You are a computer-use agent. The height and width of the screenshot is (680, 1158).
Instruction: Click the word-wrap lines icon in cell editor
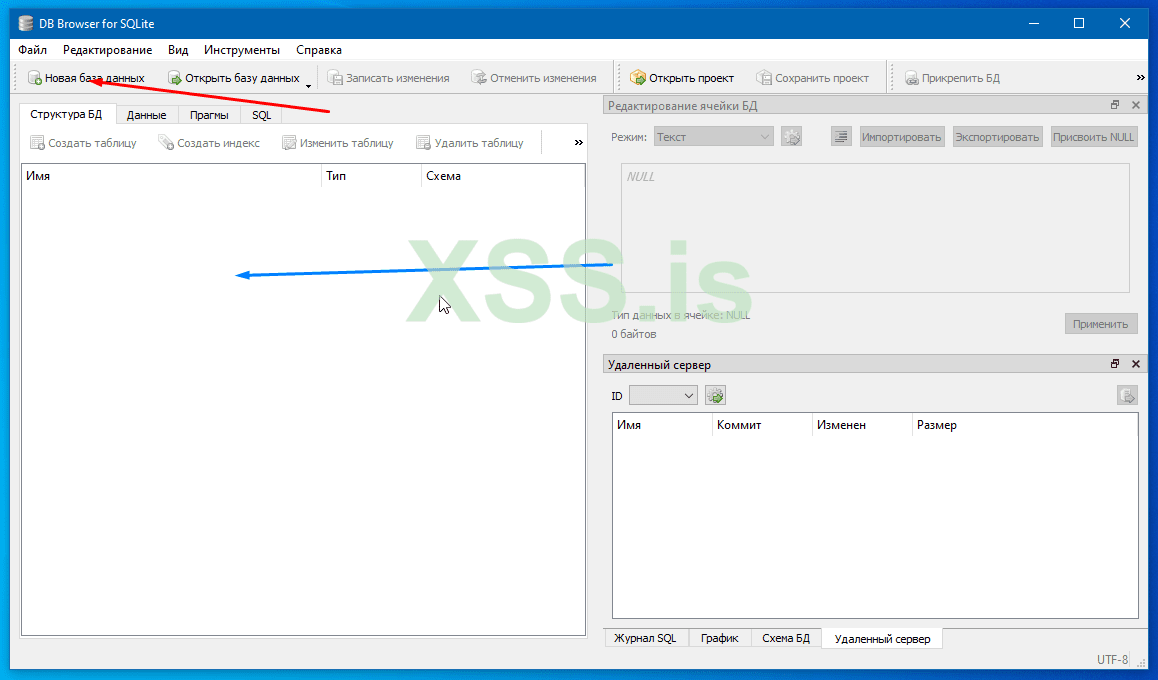[x=841, y=137]
